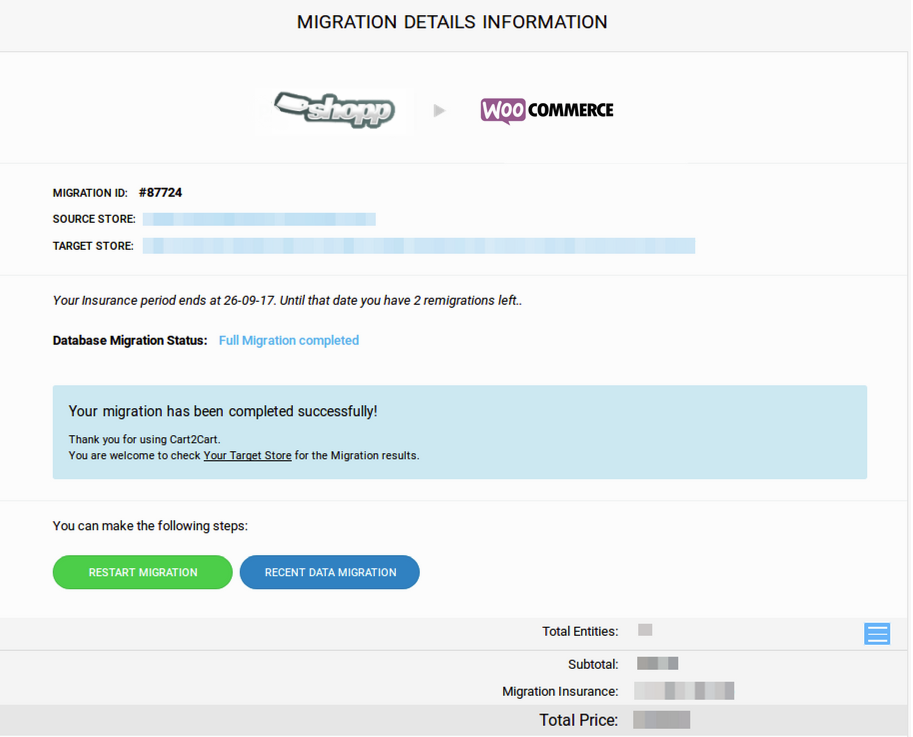Screen dimensions: 913x737
Task: Click the Total Price label
Action: [x=579, y=720]
